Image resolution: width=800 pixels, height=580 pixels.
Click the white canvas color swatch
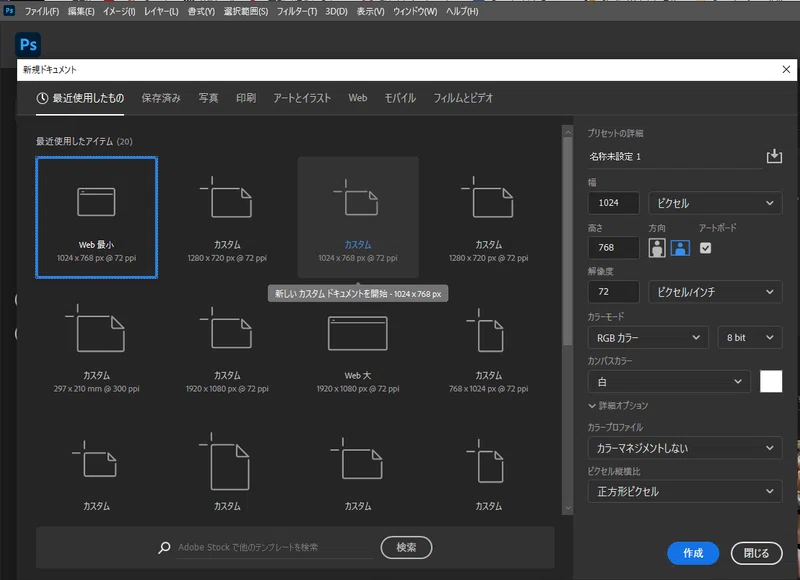[771, 382]
